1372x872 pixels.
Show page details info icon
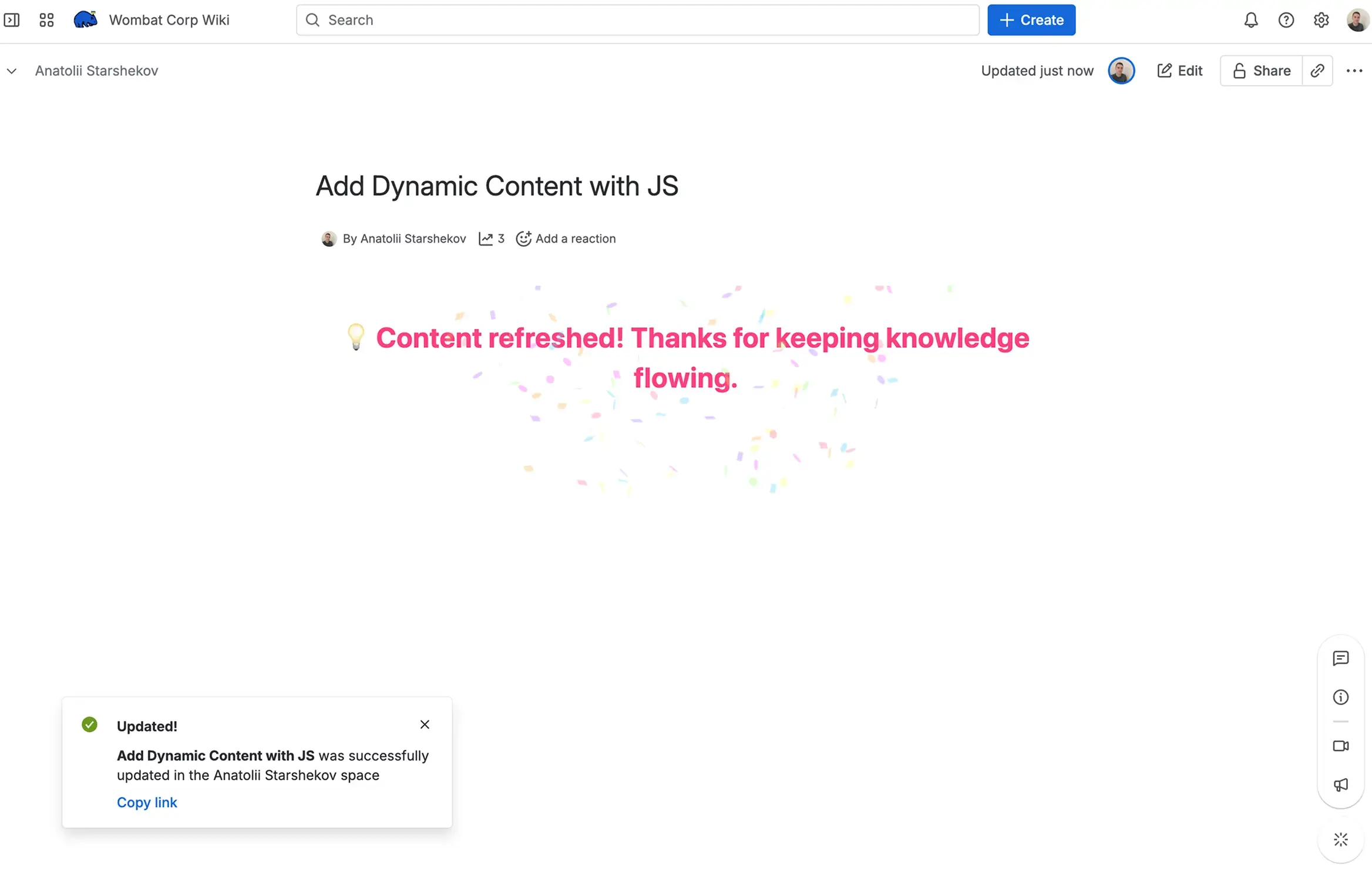[1341, 697]
